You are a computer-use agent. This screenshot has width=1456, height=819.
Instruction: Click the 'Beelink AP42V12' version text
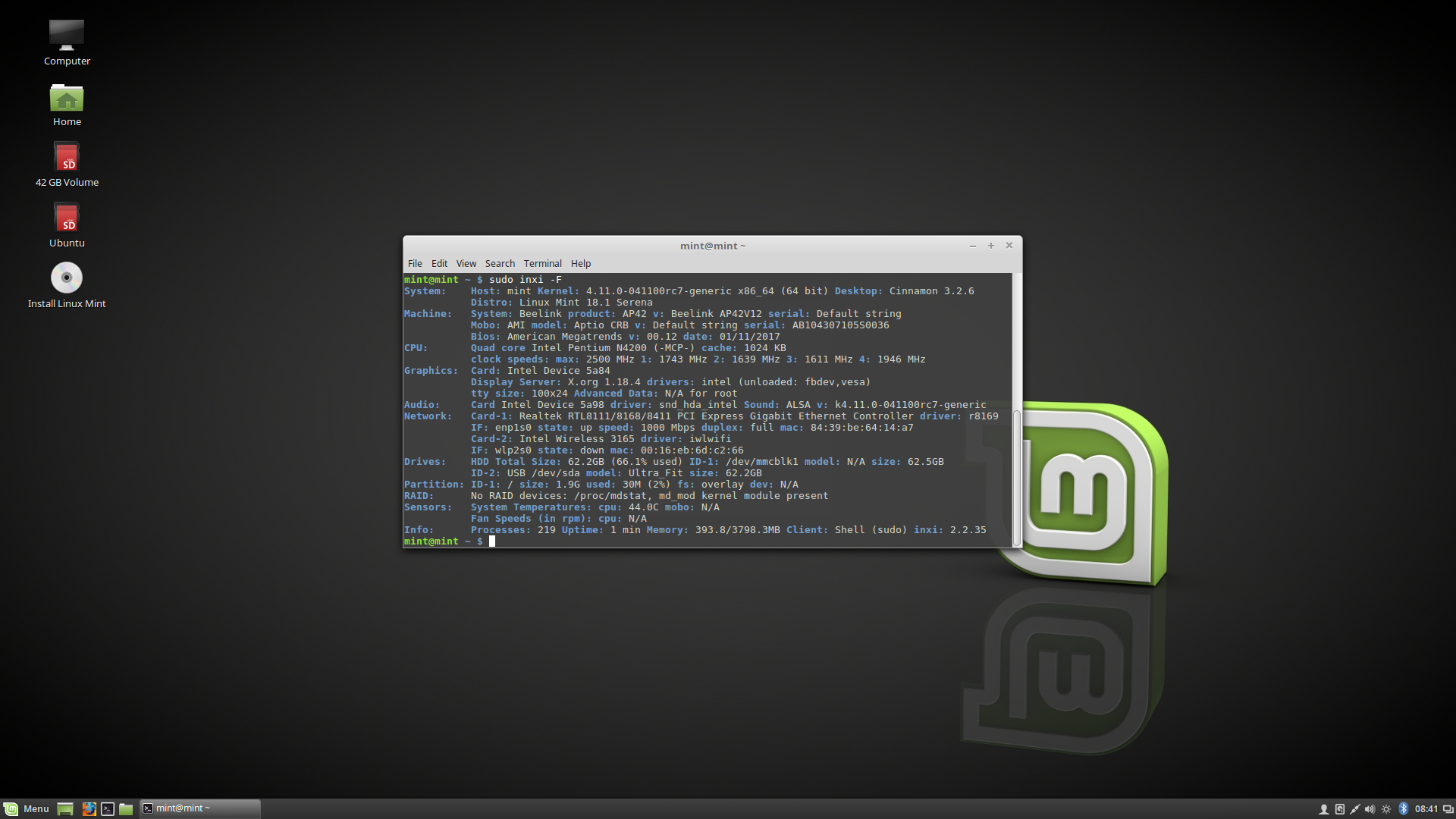[x=717, y=314]
